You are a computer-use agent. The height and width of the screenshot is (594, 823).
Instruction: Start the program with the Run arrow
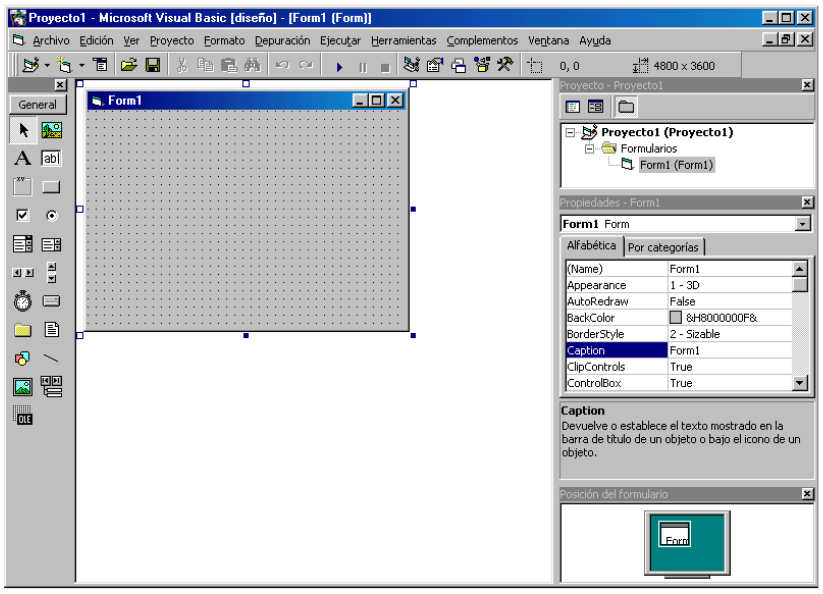coord(340,67)
